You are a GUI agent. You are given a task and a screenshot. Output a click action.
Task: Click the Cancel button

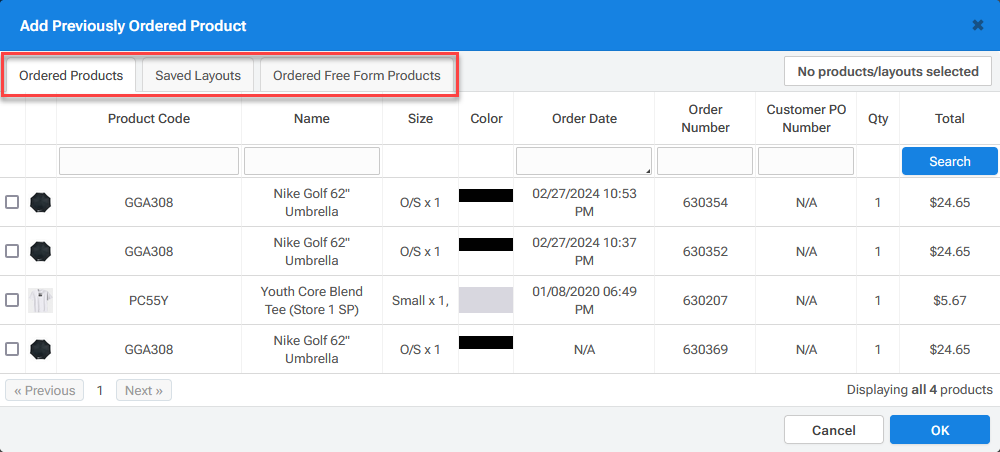pos(834,430)
